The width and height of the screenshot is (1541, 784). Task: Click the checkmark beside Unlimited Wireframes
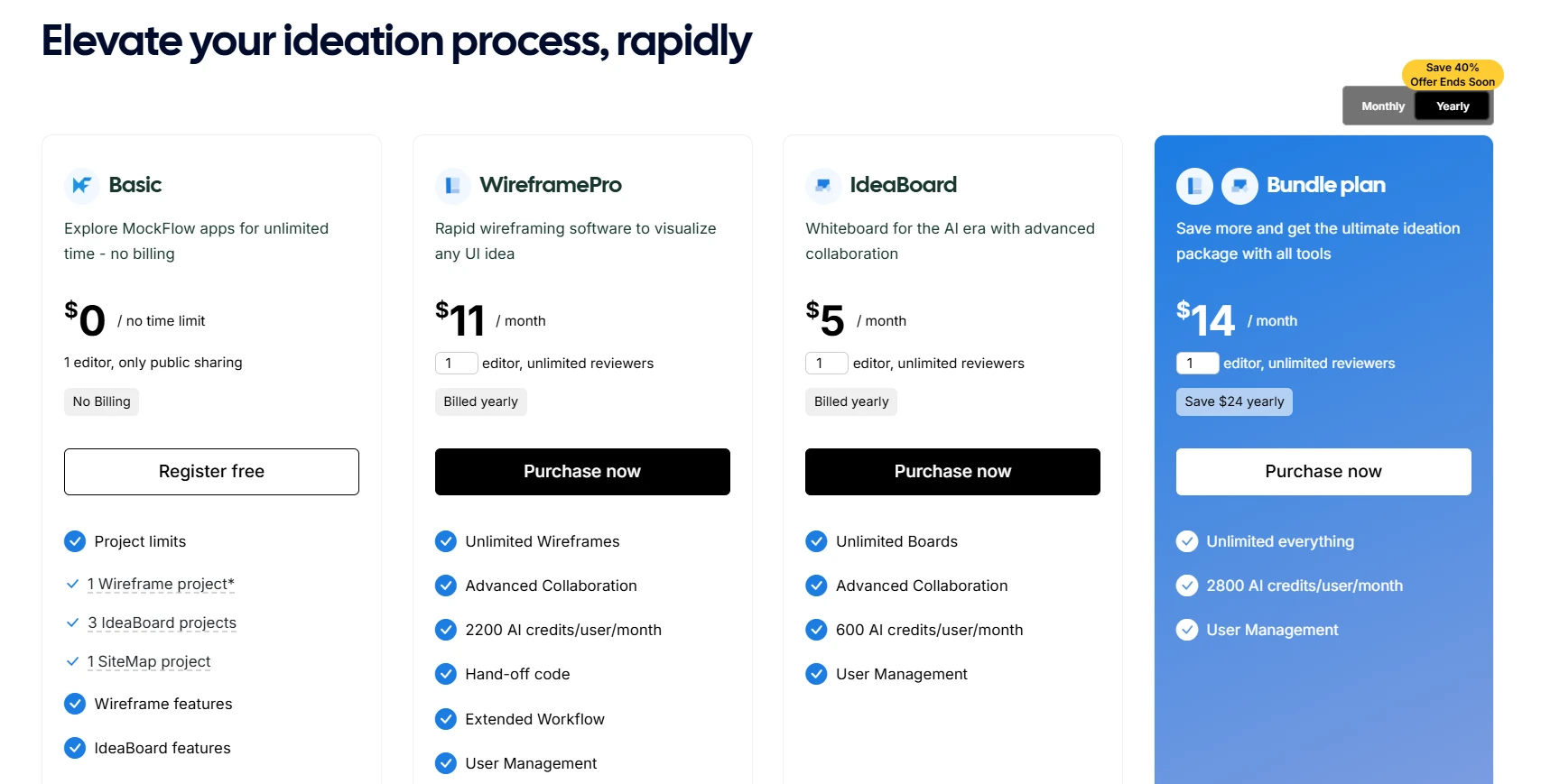[x=445, y=541]
